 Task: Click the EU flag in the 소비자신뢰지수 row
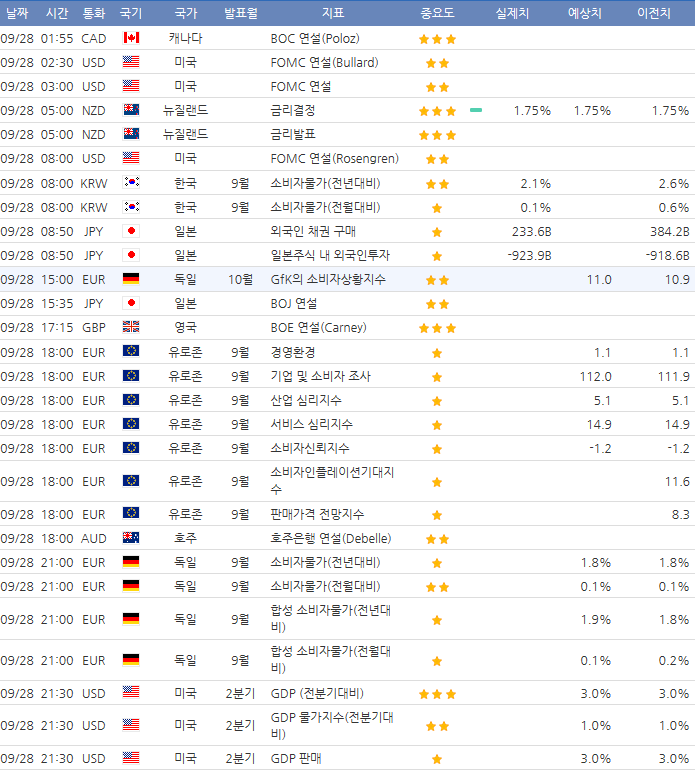pyautogui.click(x=131, y=448)
